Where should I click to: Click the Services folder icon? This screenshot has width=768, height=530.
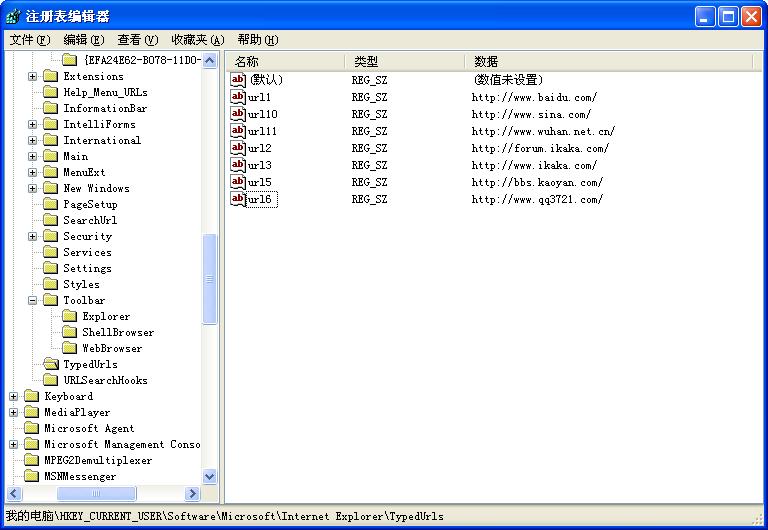tap(50, 252)
